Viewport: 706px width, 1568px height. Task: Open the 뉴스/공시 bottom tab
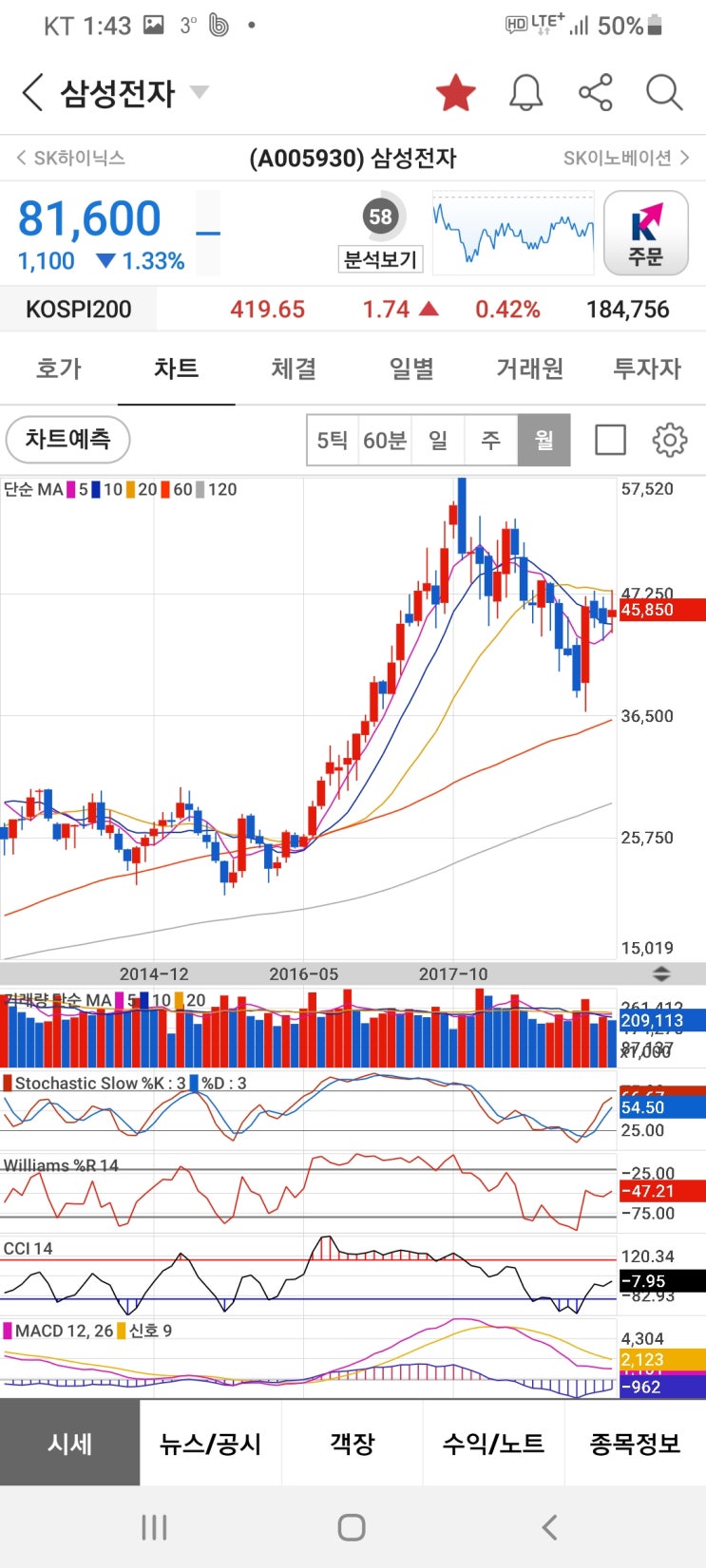pyautogui.click(x=211, y=1444)
